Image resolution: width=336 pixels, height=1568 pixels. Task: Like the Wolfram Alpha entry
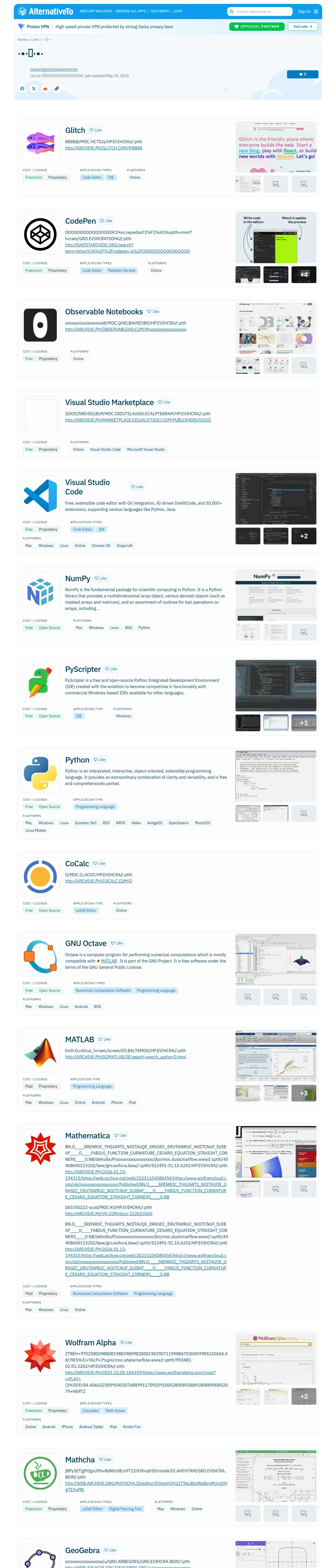[x=126, y=1343]
